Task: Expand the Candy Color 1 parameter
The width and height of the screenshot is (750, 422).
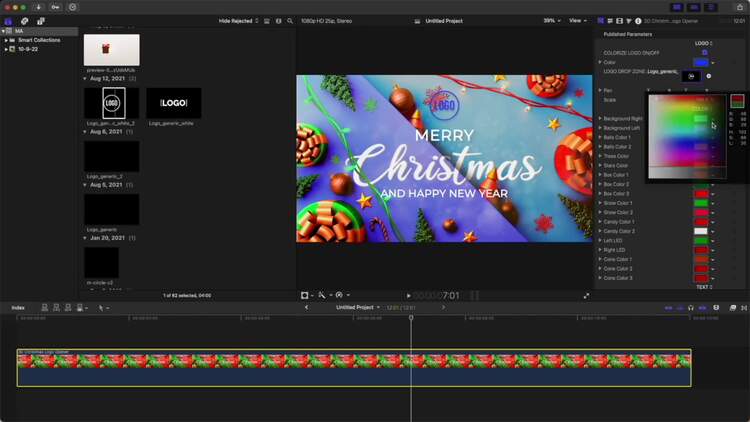Action: tap(600, 222)
